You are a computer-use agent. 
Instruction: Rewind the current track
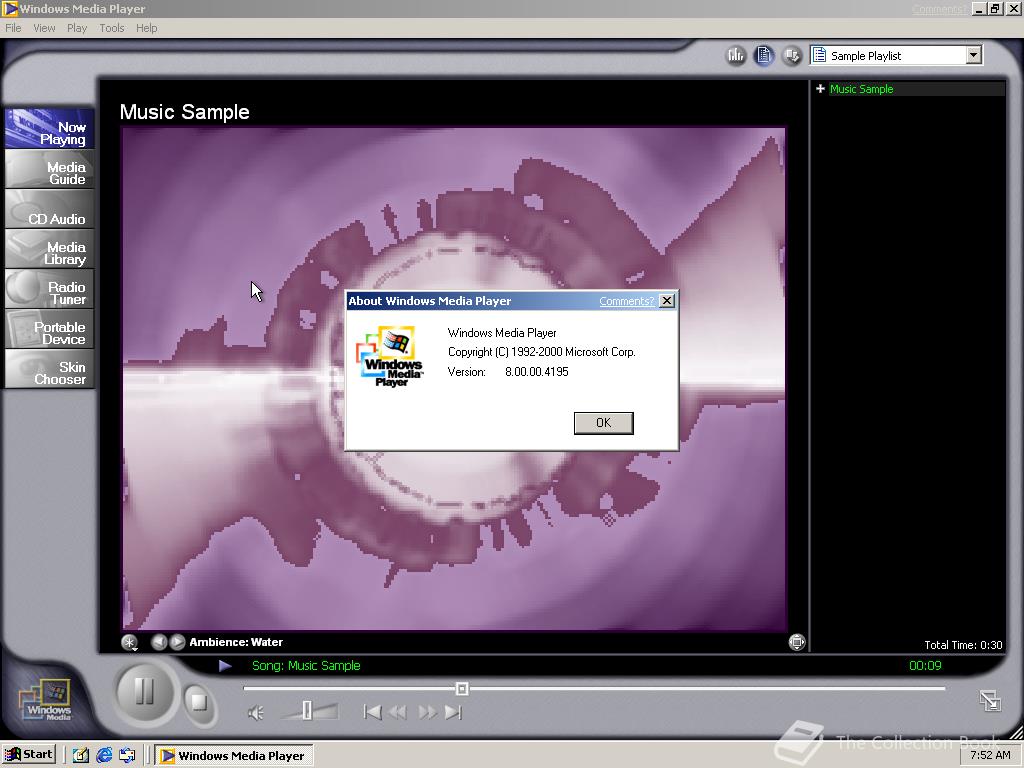398,712
